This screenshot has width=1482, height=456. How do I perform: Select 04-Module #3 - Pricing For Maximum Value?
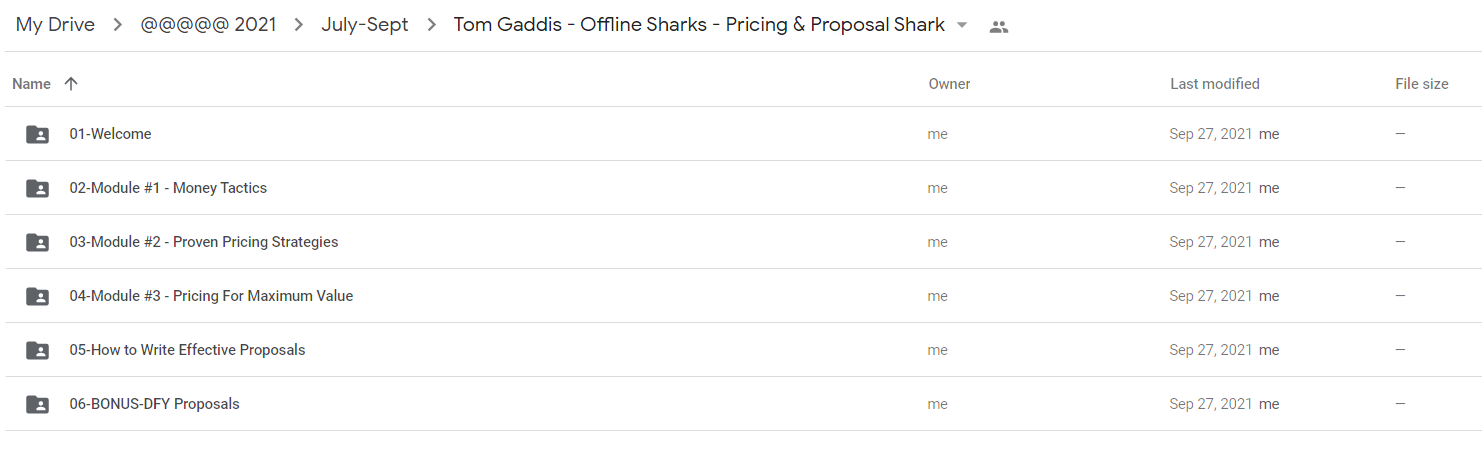coord(741,296)
